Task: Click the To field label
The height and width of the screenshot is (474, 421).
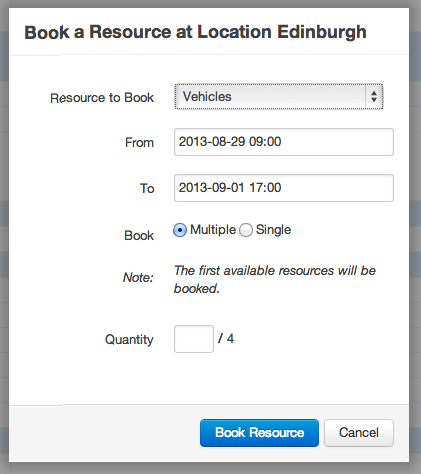Action: click(147, 189)
